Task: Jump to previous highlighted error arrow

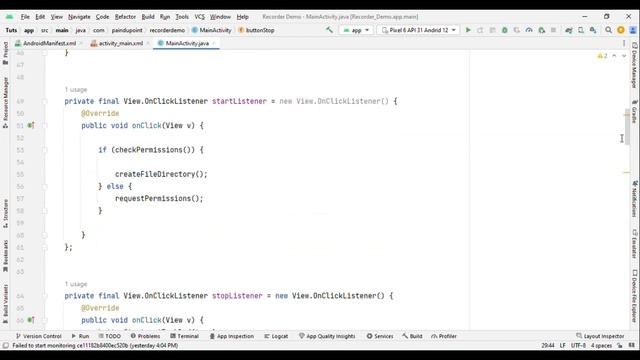Action: [614, 56]
